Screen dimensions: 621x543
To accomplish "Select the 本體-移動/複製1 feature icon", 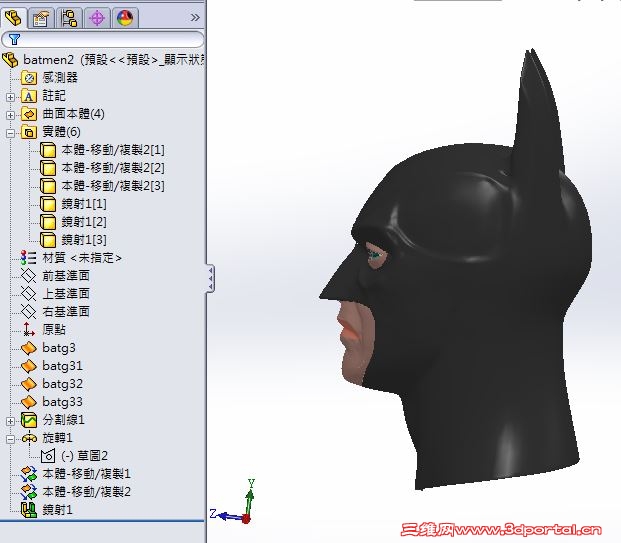I will pos(29,474).
